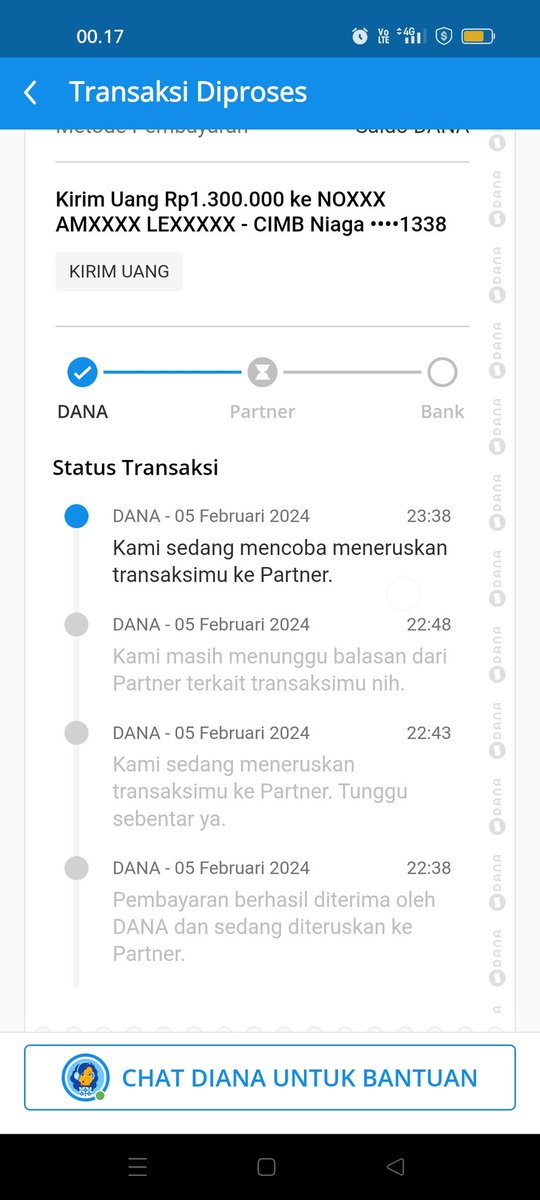Tap 'Kami sedang mencoba meneruskan' message
The height and width of the screenshot is (1200, 540).
pos(280,562)
